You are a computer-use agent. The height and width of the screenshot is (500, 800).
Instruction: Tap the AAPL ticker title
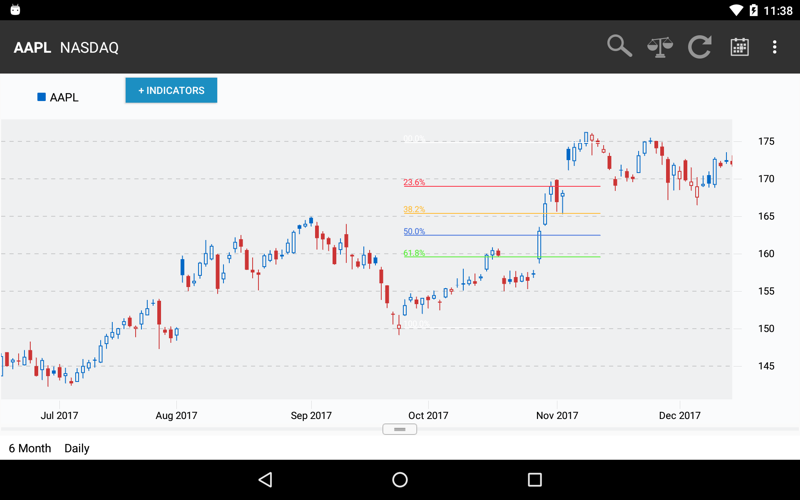(32, 47)
